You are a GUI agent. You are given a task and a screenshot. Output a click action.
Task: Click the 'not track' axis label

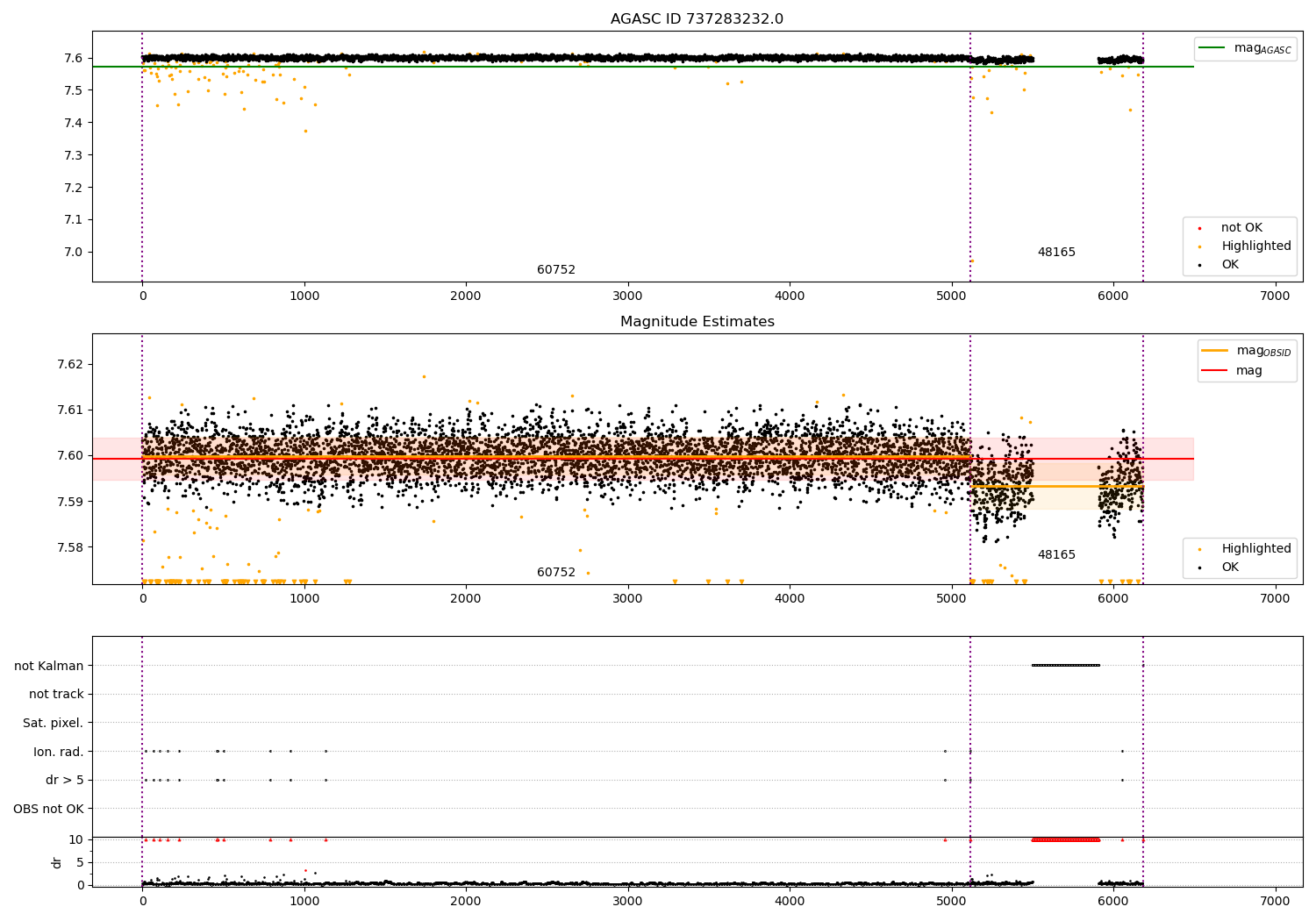56,695
